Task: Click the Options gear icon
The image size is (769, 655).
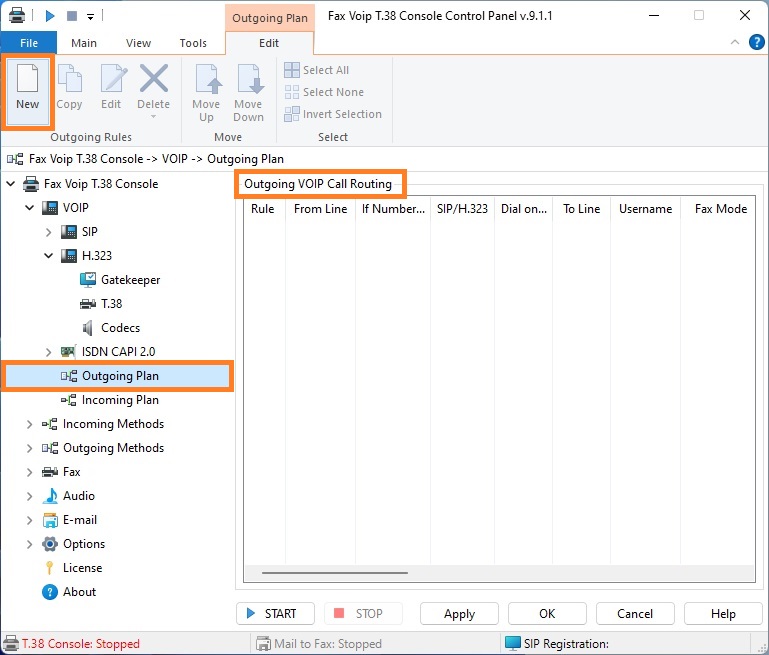Action: [x=50, y=544]
